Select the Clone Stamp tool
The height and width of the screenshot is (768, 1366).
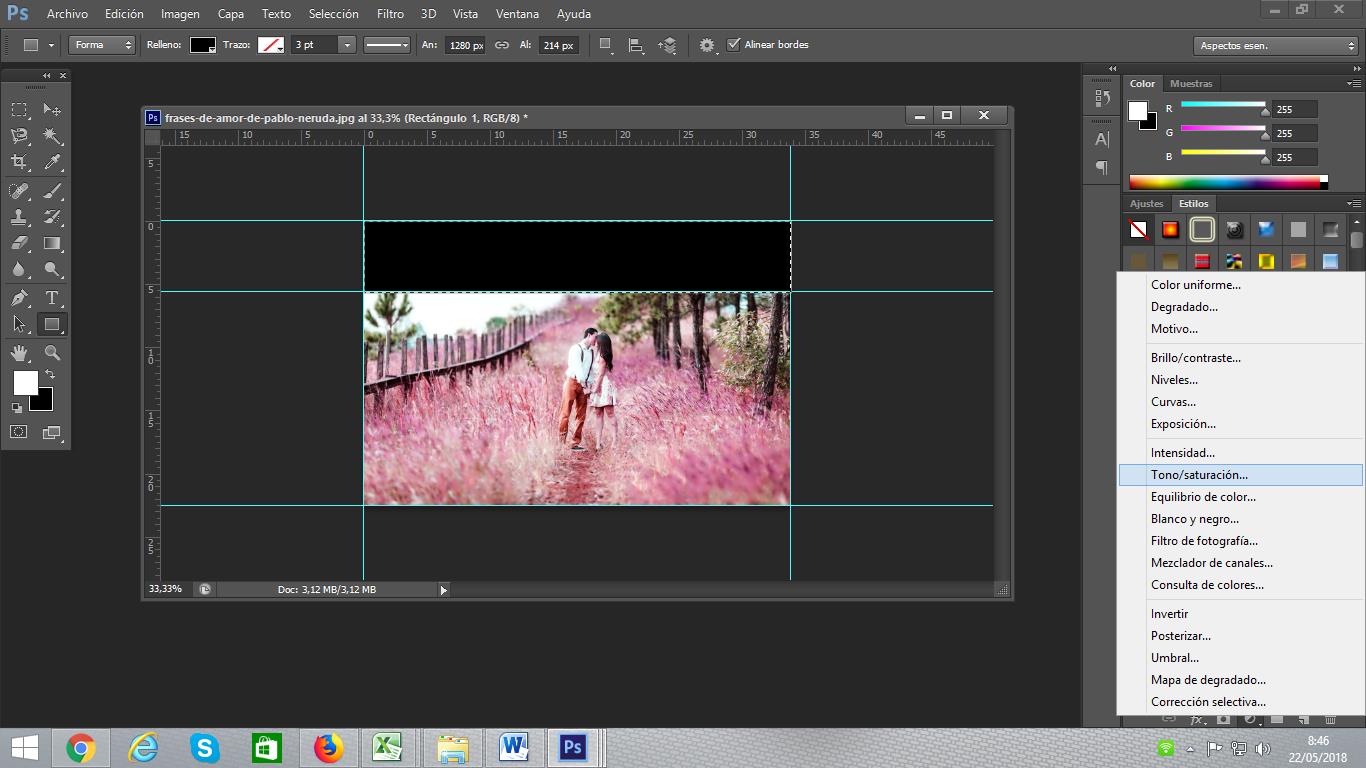coord(19,217)
